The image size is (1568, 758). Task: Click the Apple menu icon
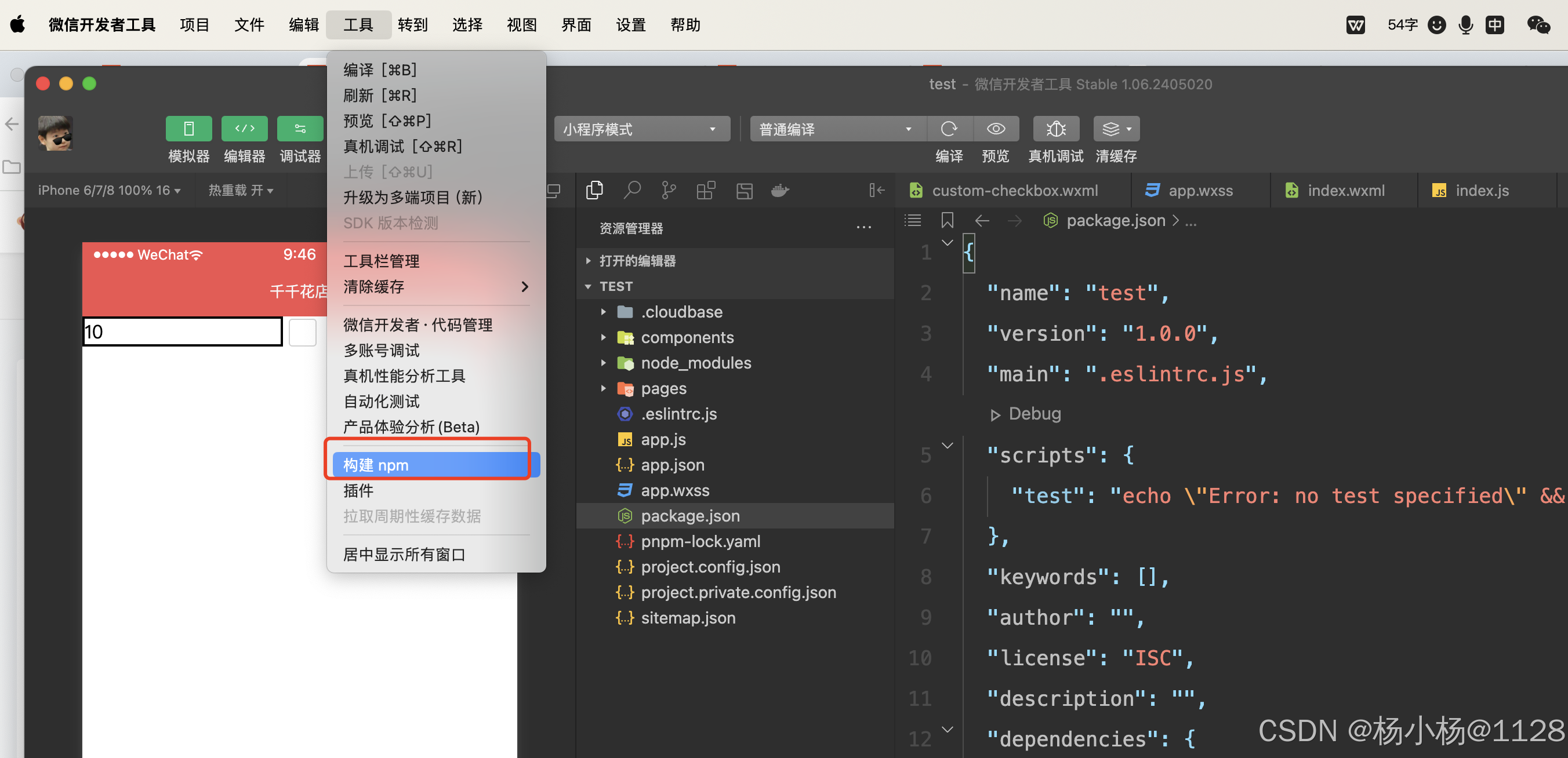click(17, 24)
